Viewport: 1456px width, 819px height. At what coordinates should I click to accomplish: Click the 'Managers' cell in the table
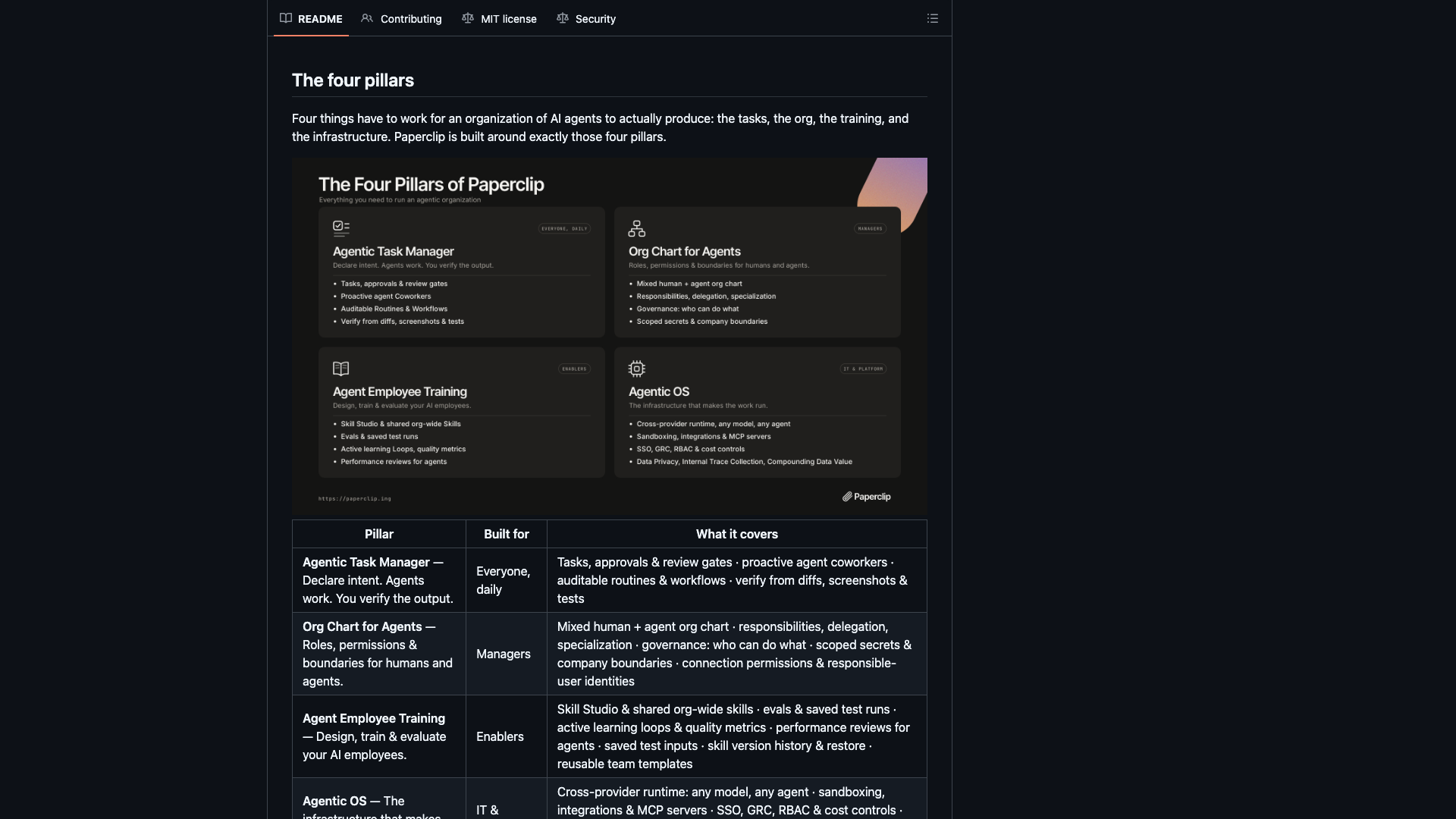click(507, 654)
